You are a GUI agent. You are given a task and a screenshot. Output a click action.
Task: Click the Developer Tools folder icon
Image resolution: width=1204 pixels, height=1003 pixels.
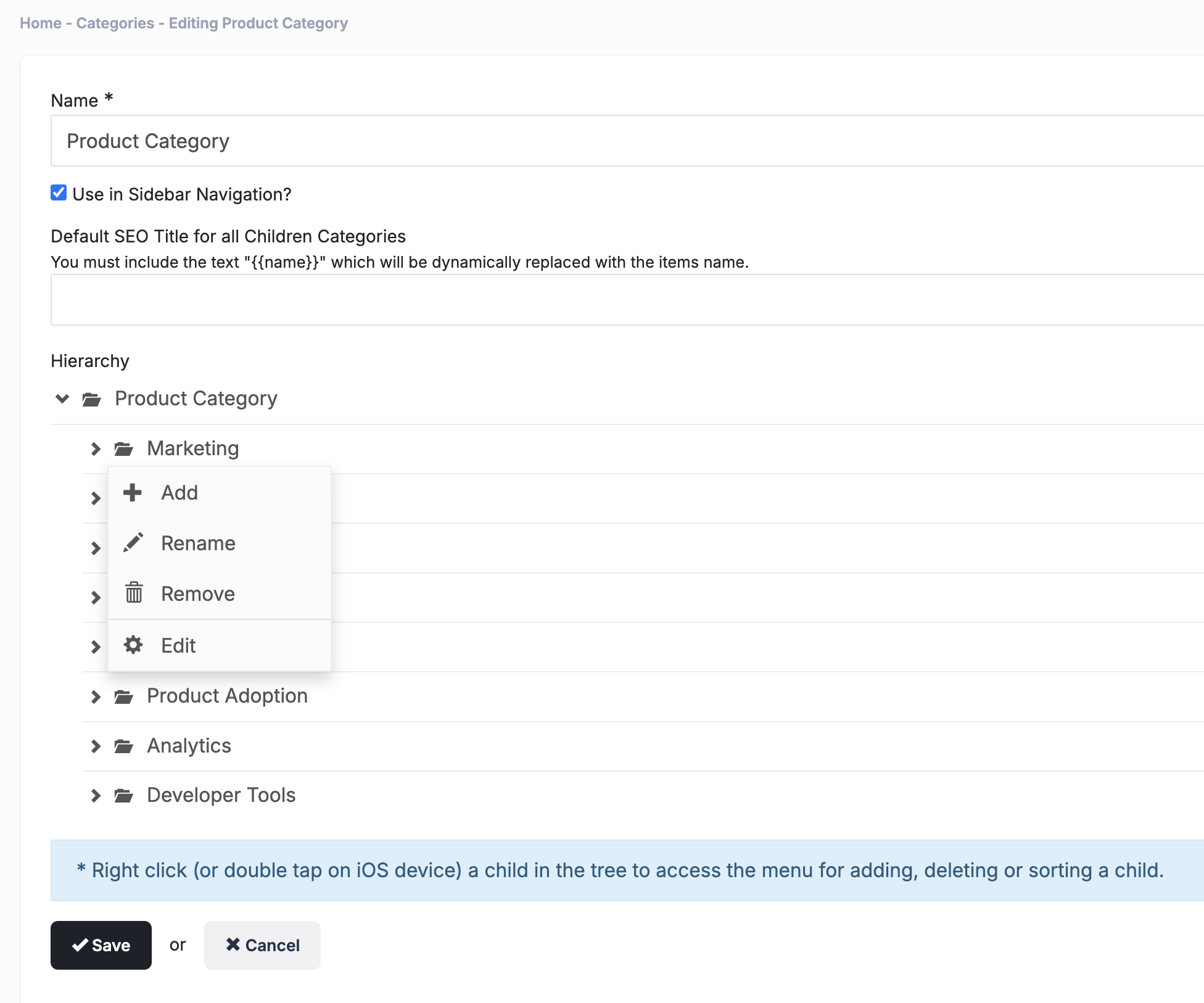point(124,796)
